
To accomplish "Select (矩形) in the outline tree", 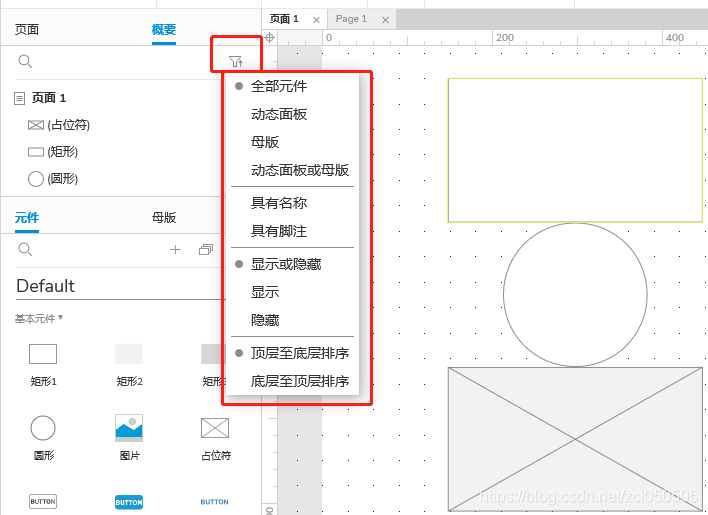I will click(53, 151).
